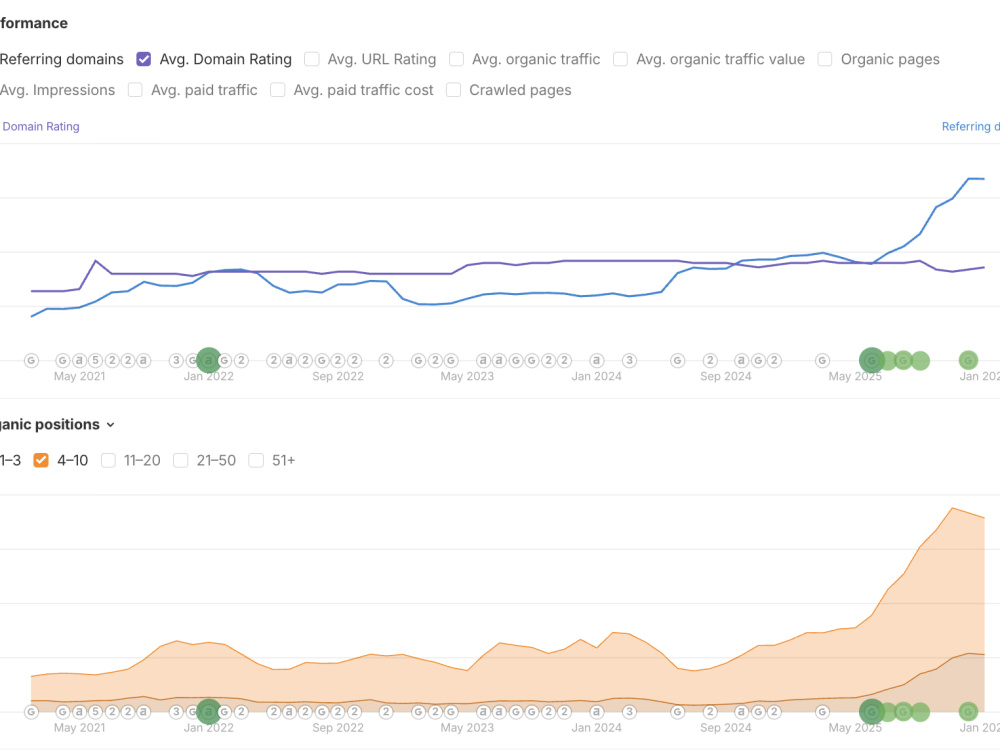Check the Organic pages checkbox
1000x750 pixels.
coord(825,59)
